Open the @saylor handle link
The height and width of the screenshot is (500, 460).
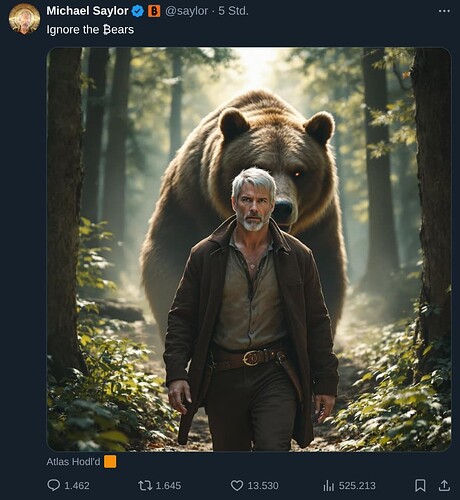187,11
